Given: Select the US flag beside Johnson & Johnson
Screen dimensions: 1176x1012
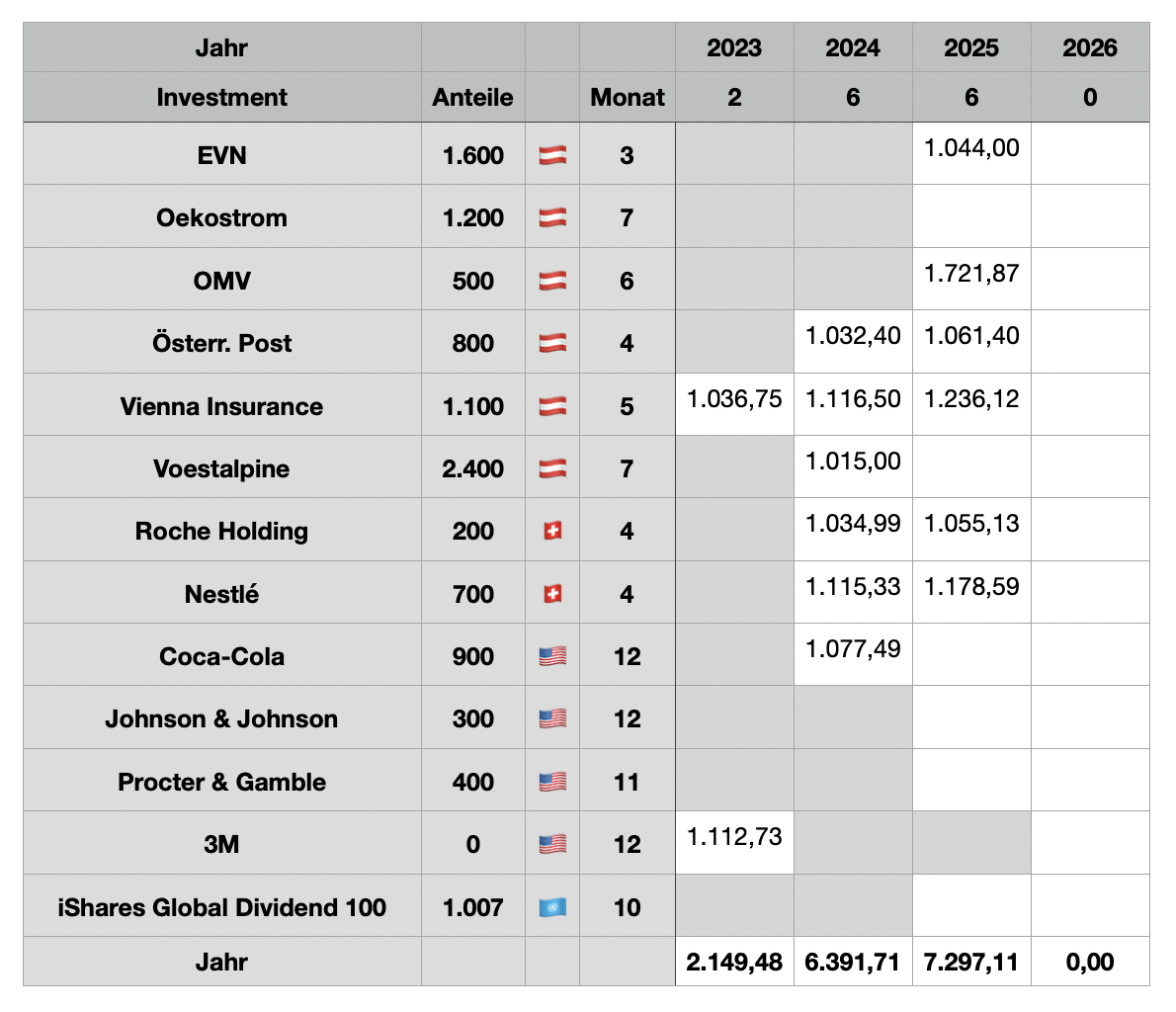Looking at the screenshot, I should 552,719.
